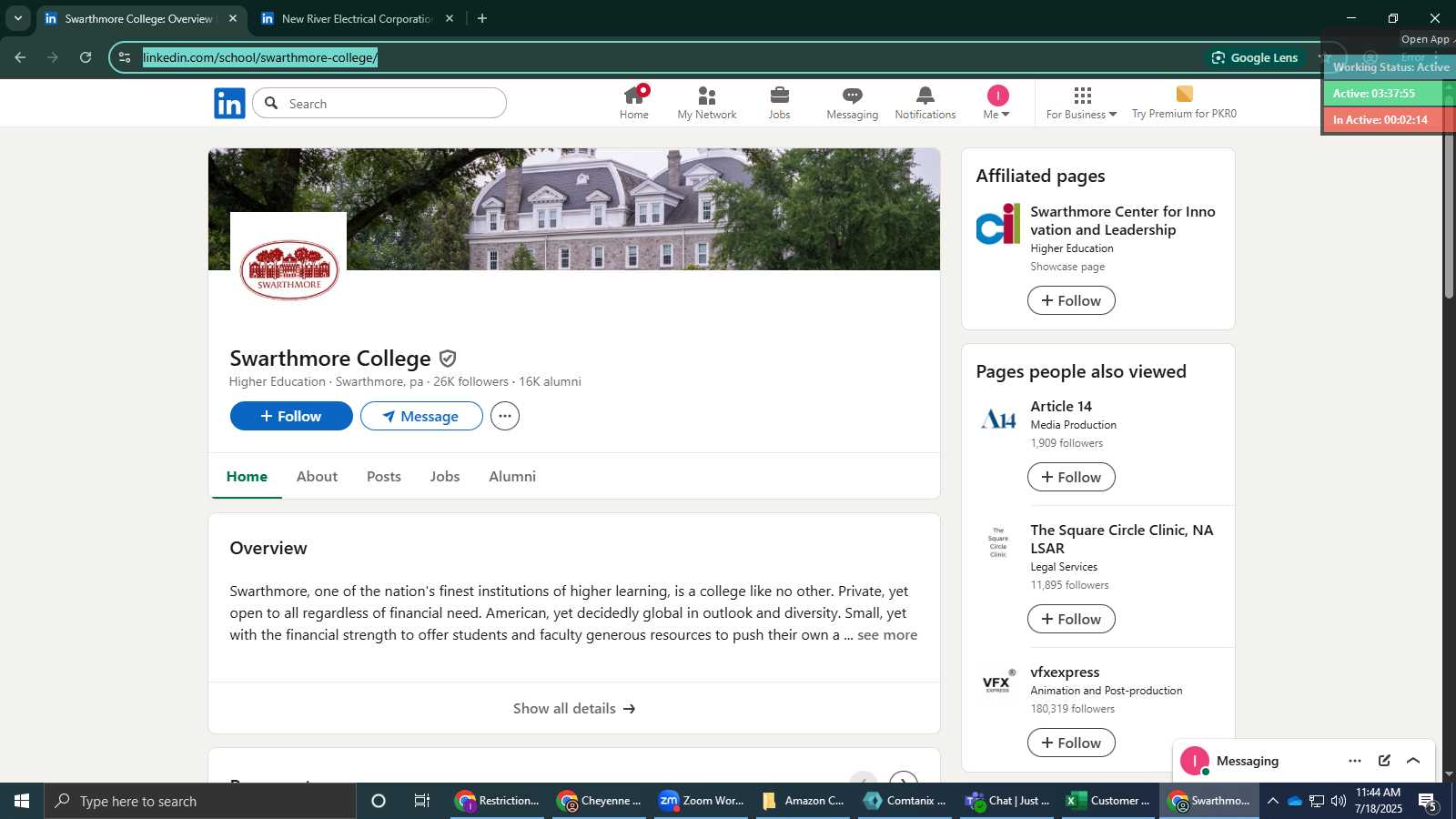The height and width of the screenshot is (819, 1456).
Task: Open the Me profile menu
Action: coord(997,103)
